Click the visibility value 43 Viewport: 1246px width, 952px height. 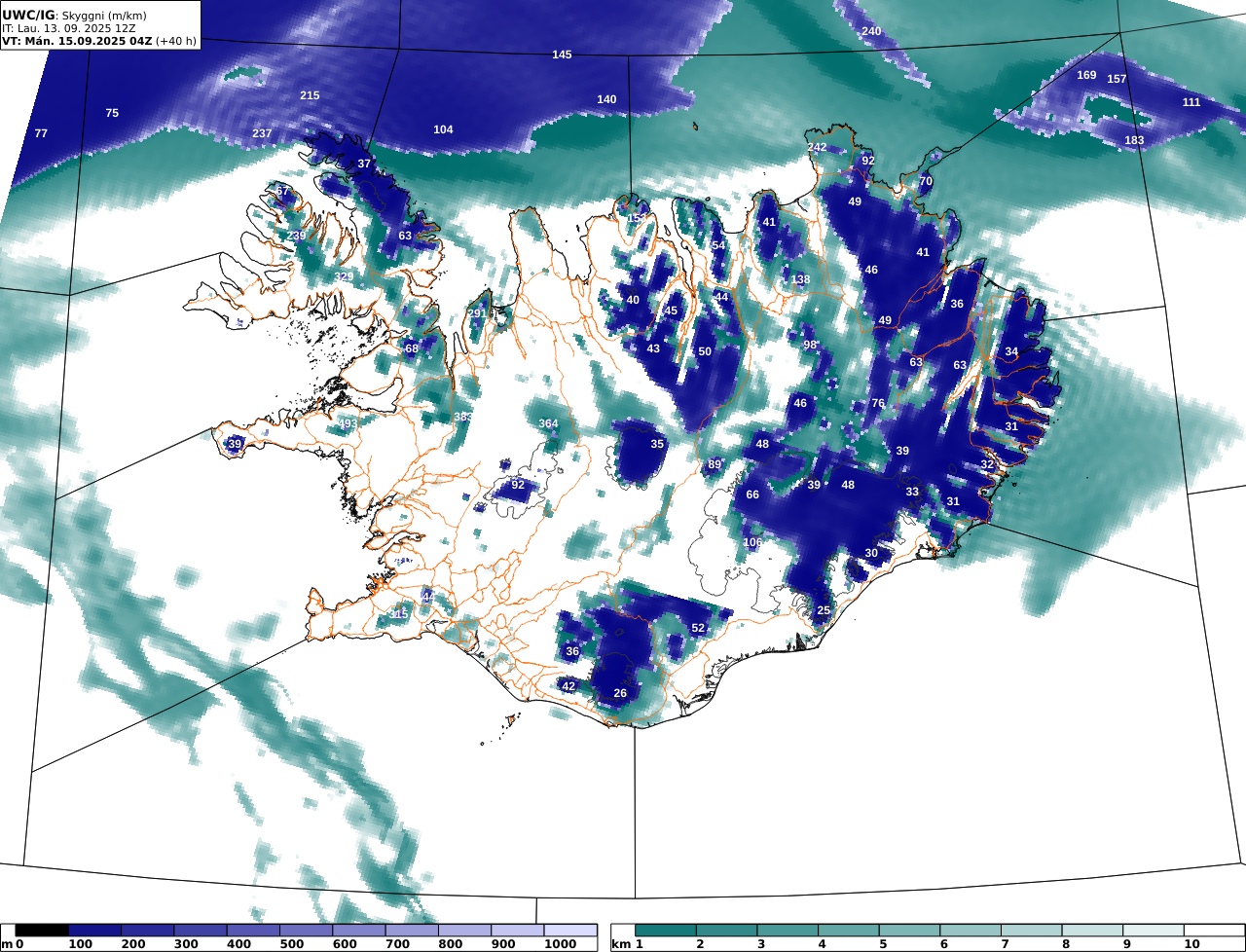click(653, 348)
